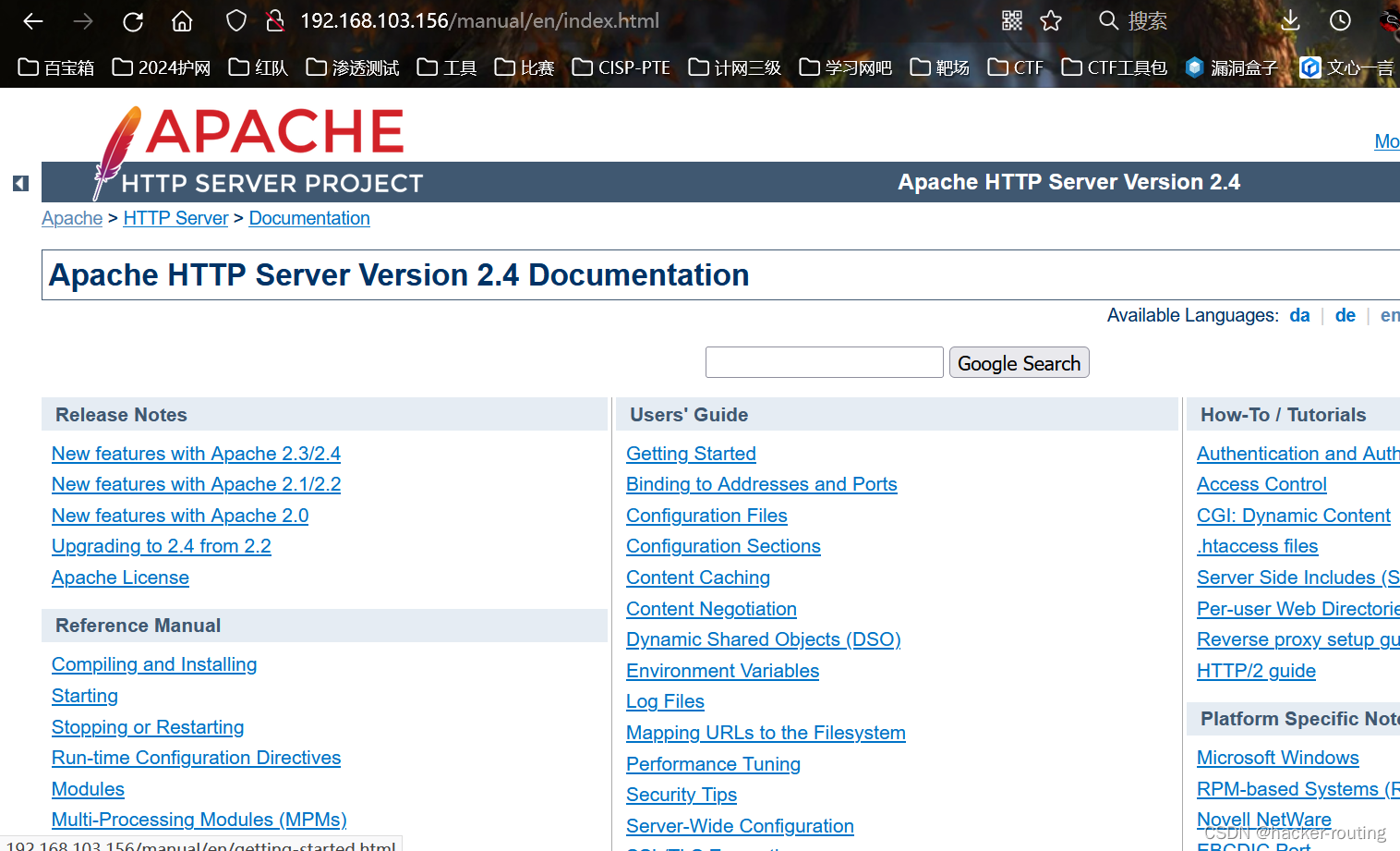1400x851 pixels.
Task: Open the HTTP Server breadcrumb link
Action: click(x=175, y=218)
